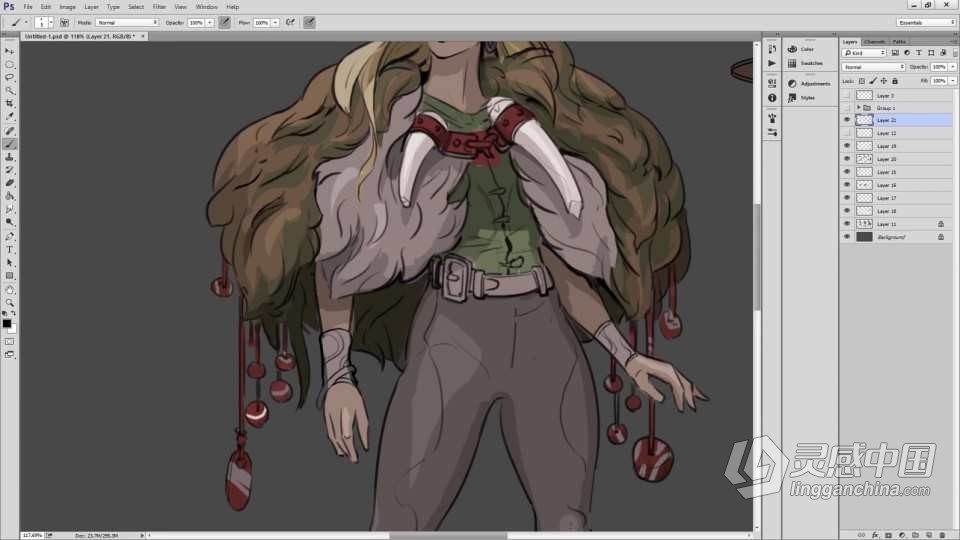960x540 pixels.
Task: Select the Zoom tool
Action: click(9, 303)
